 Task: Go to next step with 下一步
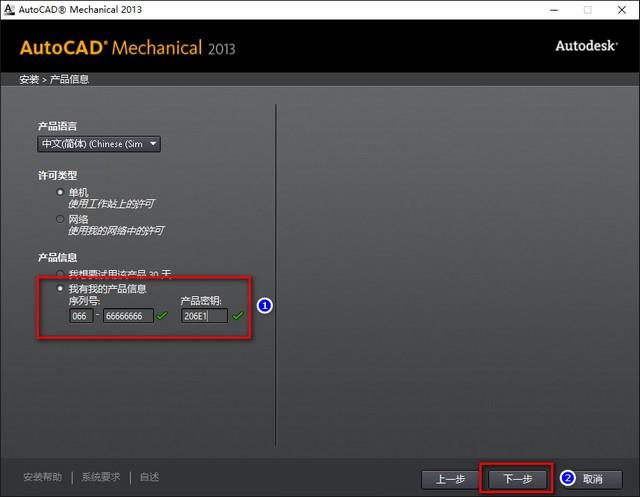tap(517, 479)
